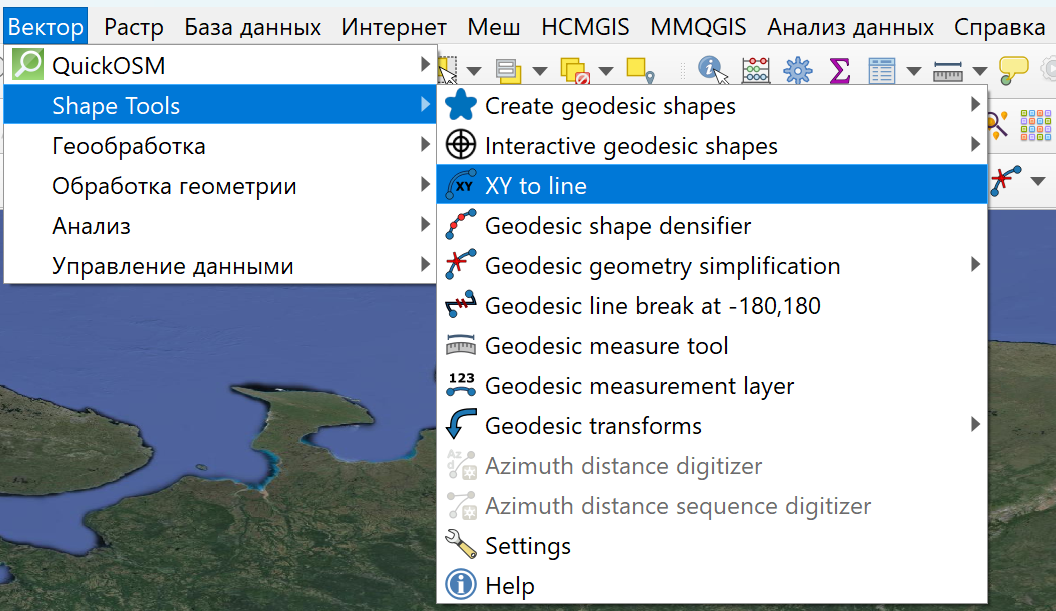Open dropdown arrow beside geodesic simplification toolbar icon

click(x=1038, y=181)
